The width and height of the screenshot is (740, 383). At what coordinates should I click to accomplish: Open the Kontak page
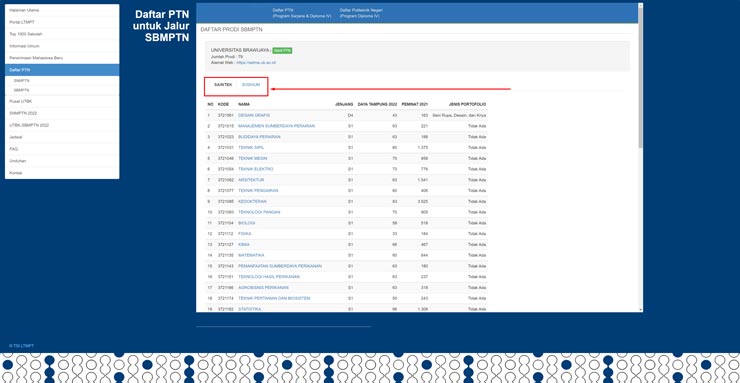pyautogui.click(x=62, y=173)
